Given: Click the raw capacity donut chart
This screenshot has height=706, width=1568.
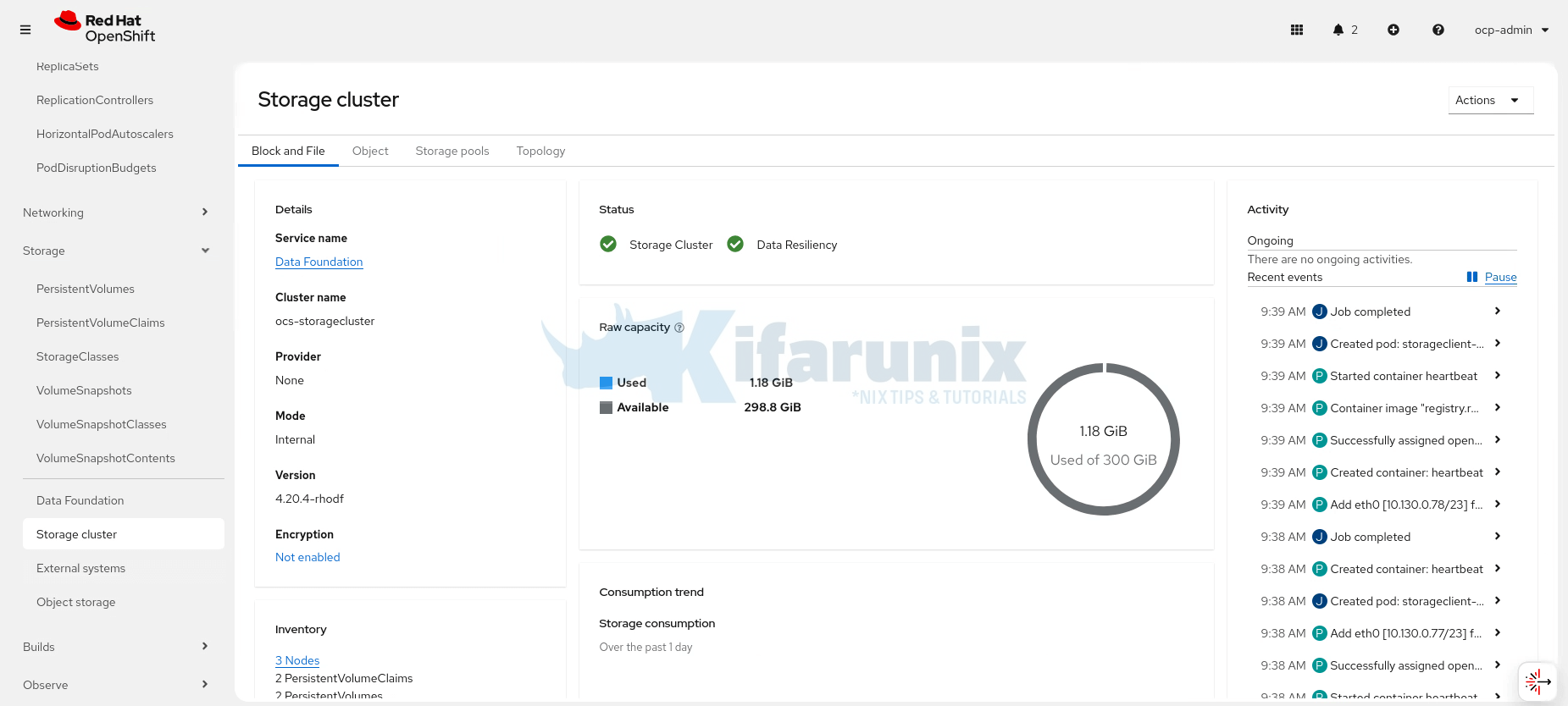Looking at the screenshot, I should 1103,439.
